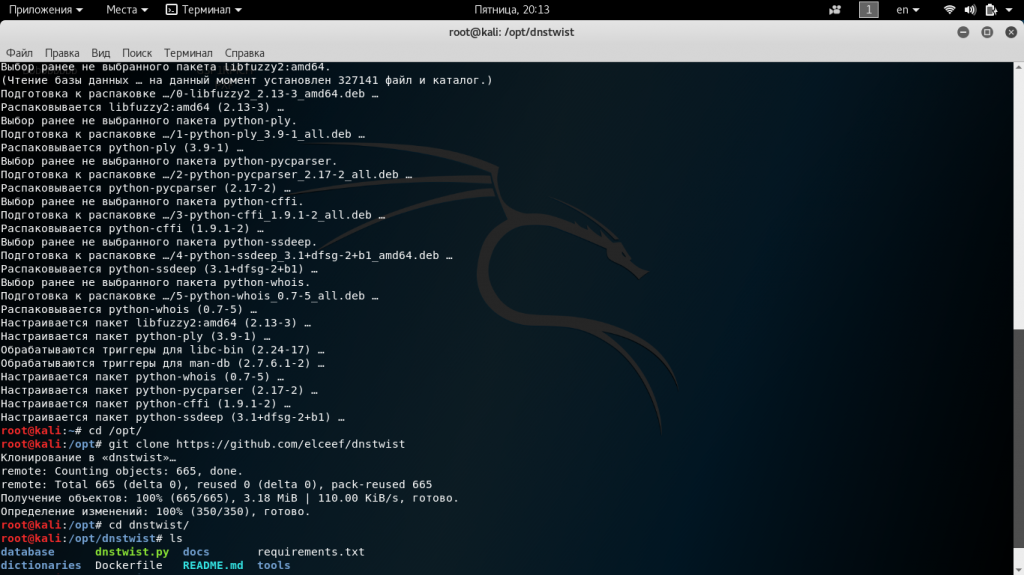Image resolution: width=1024 pixels, height=575 pixels.
Task: Click the date and time clock
Action: point(512,10)
